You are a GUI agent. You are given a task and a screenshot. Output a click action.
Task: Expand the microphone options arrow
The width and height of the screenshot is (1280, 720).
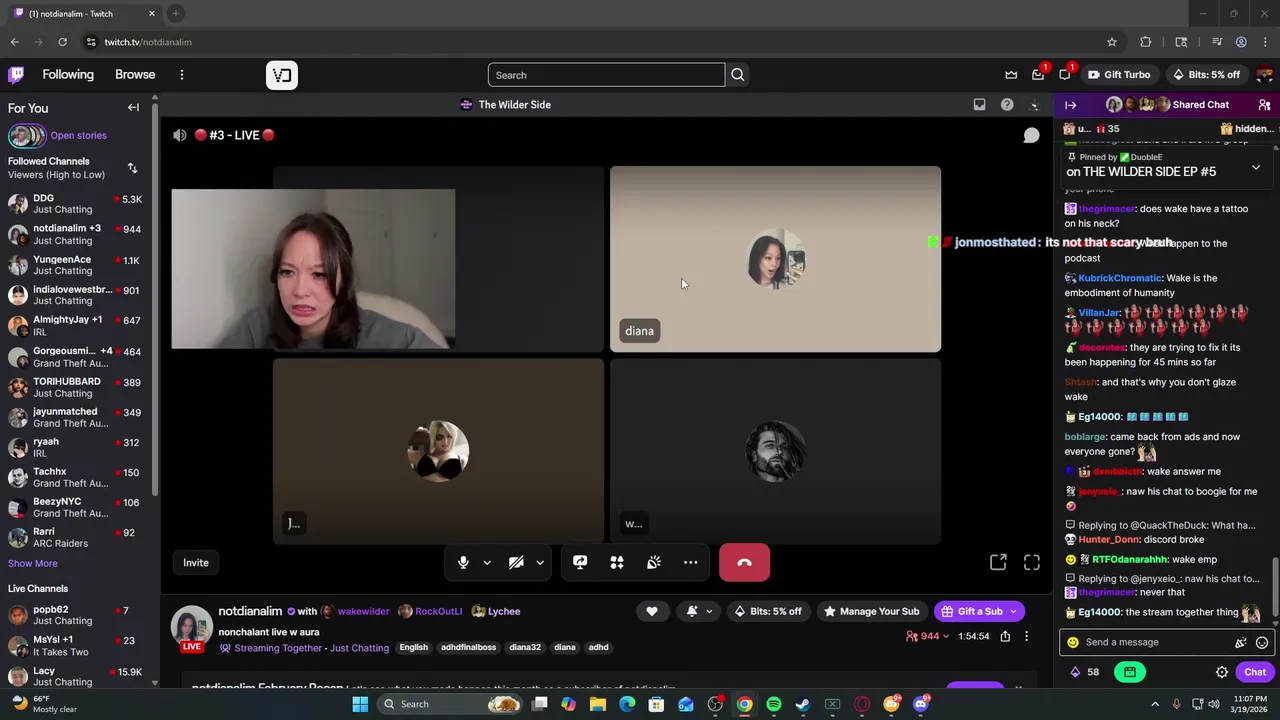[x=487, y=563]
